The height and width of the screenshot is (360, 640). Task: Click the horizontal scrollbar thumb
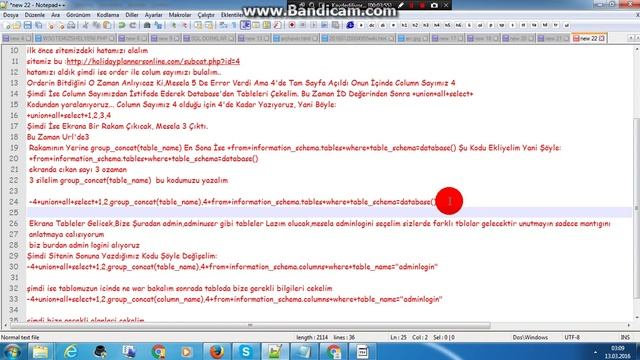(250, 326)
